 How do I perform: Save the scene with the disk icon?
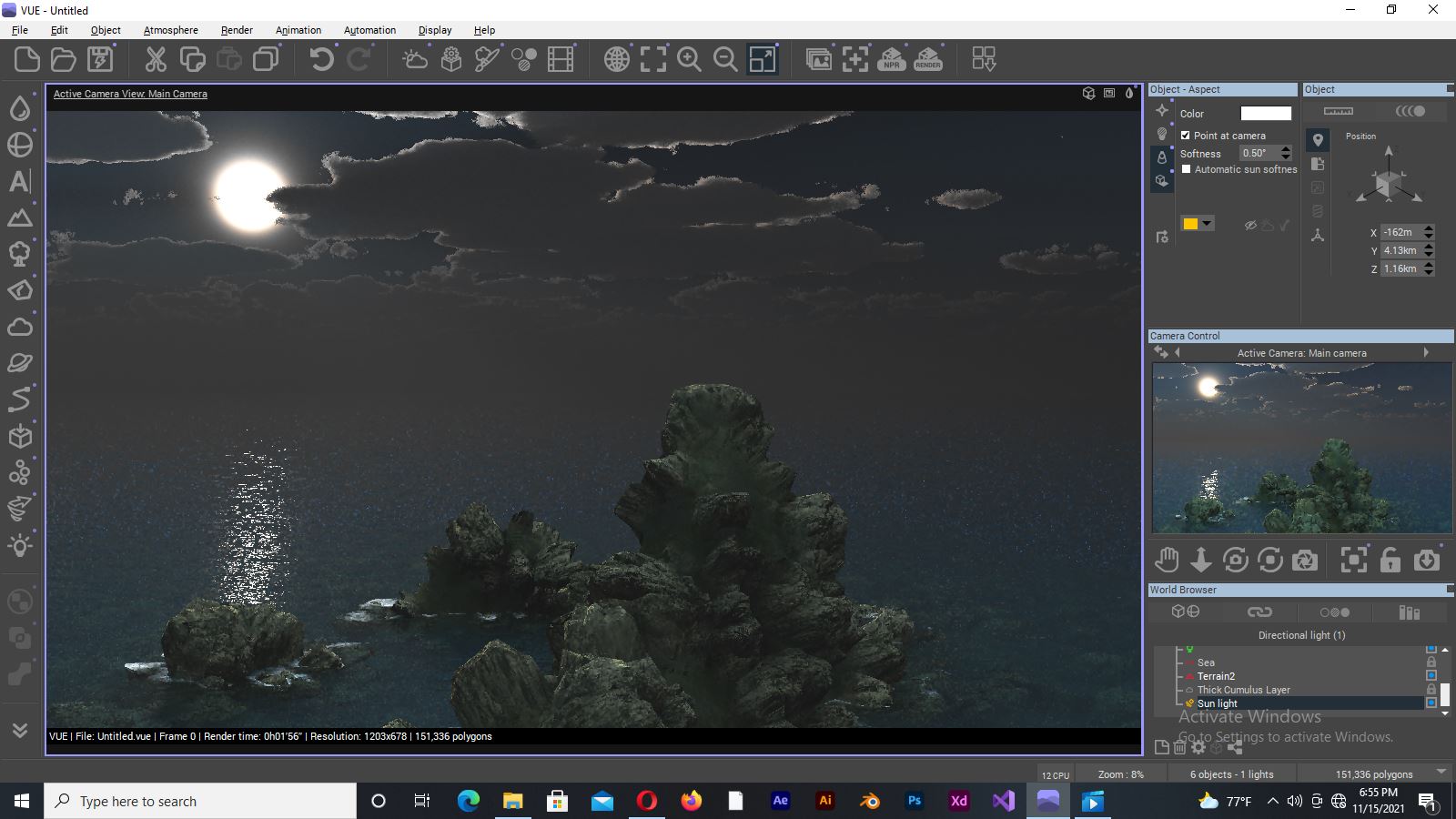click(100, 60)
